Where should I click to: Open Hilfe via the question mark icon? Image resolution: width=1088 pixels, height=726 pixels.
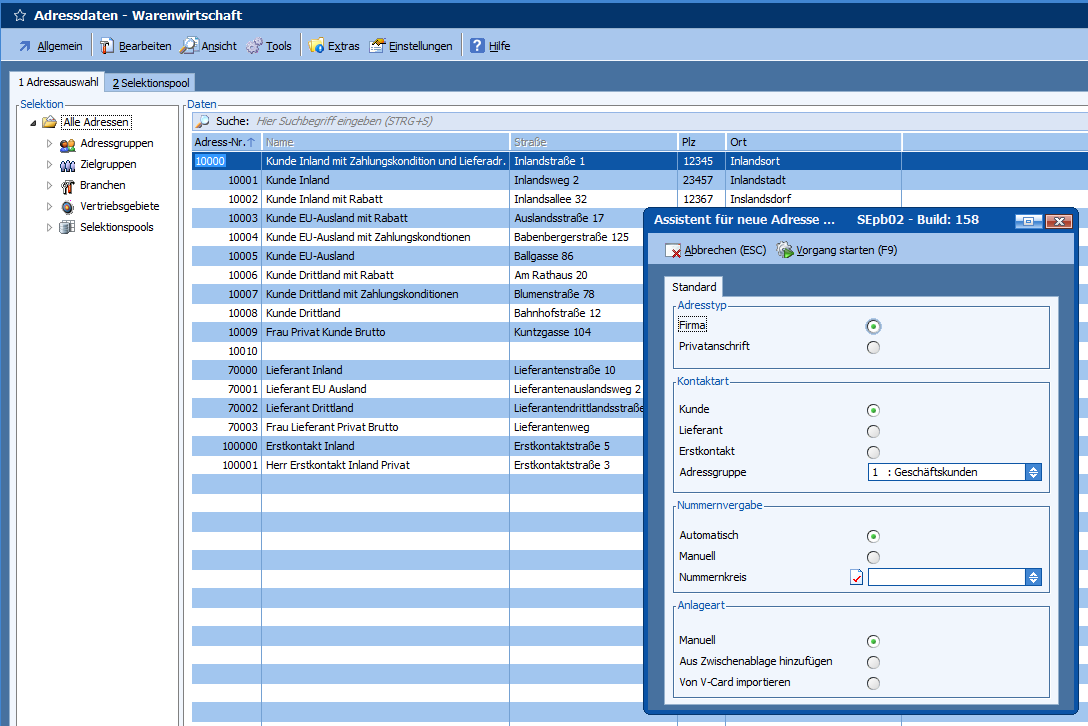[477, 46]
